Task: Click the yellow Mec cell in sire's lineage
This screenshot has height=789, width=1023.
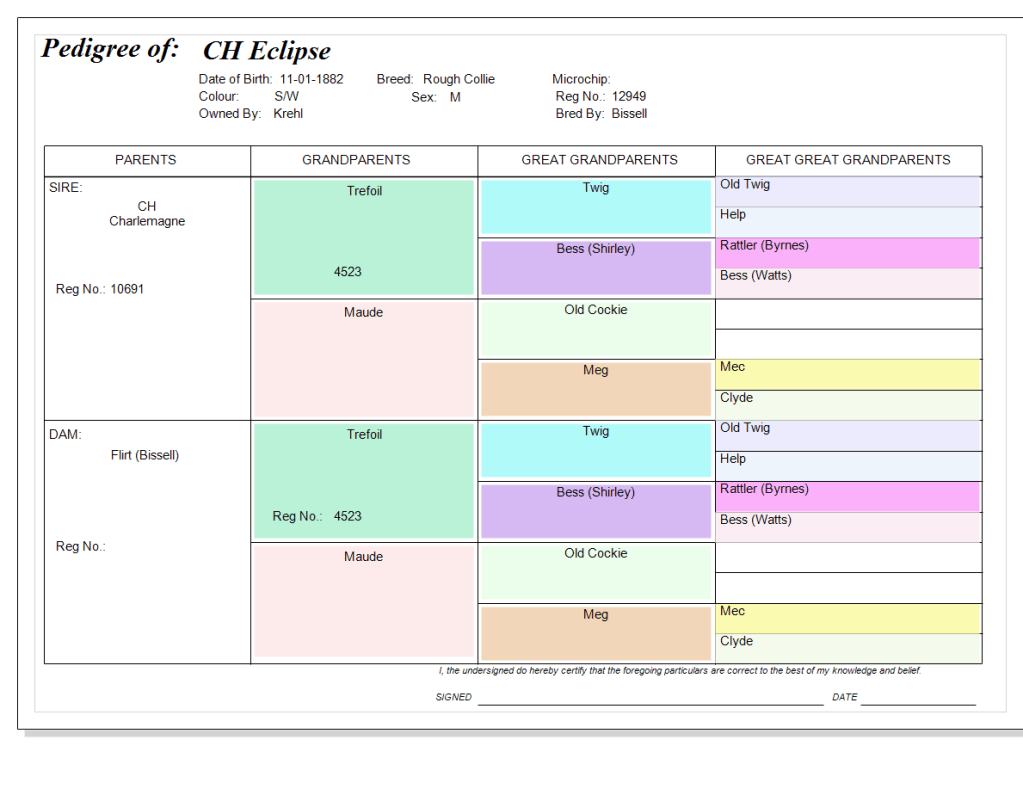Action: (848, 374)
